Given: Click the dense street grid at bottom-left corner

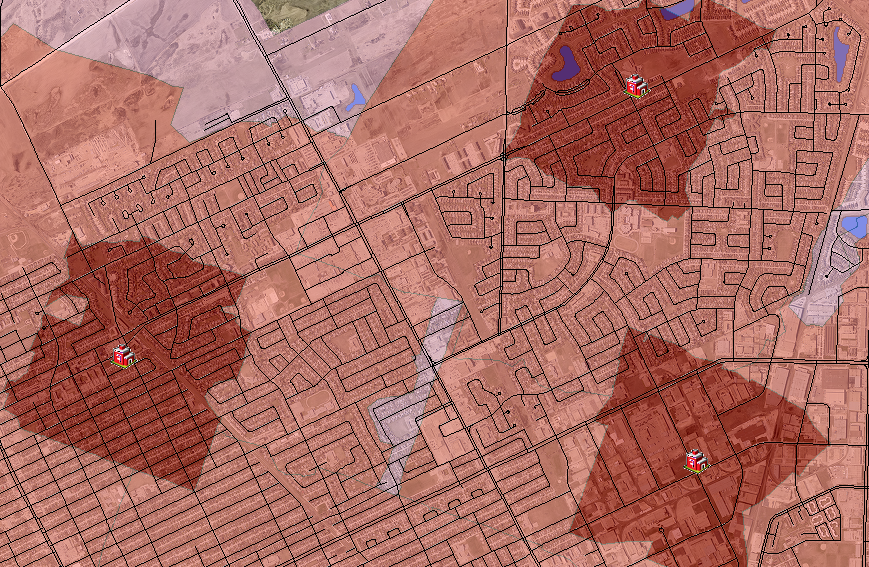Looking at the screenshot, I should [x=60, y=520].
